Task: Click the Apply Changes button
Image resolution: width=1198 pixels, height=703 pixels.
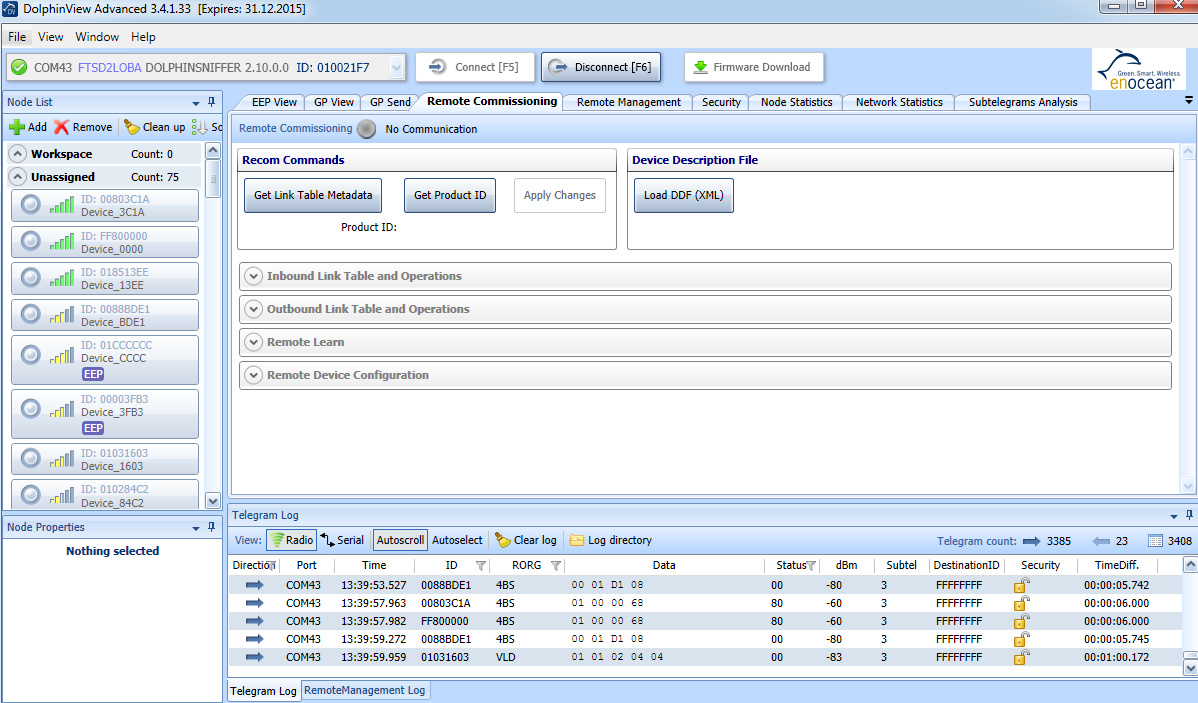Action: click(560, 196)
